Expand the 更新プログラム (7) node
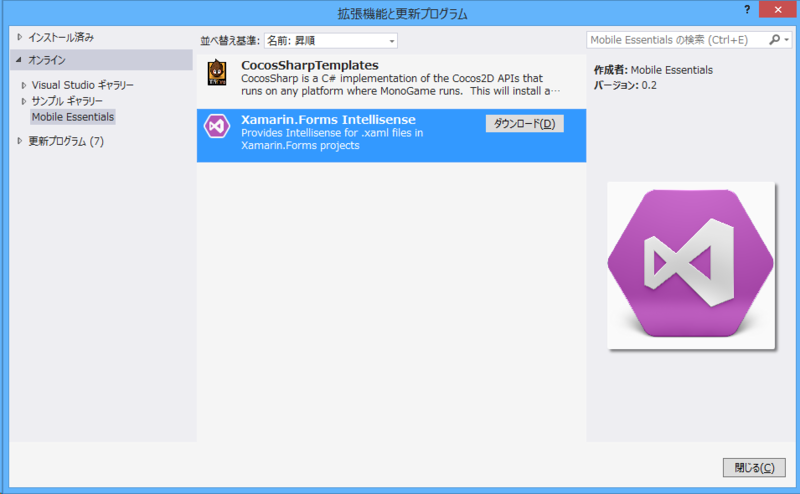Screen dimensions: 800x494 [x=19, y=141]
